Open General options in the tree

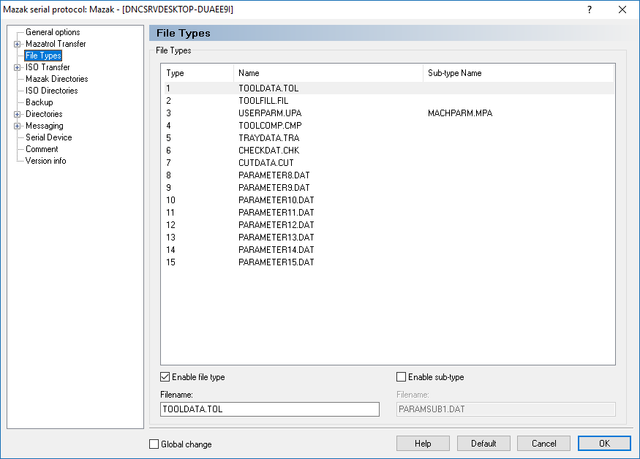53,32
